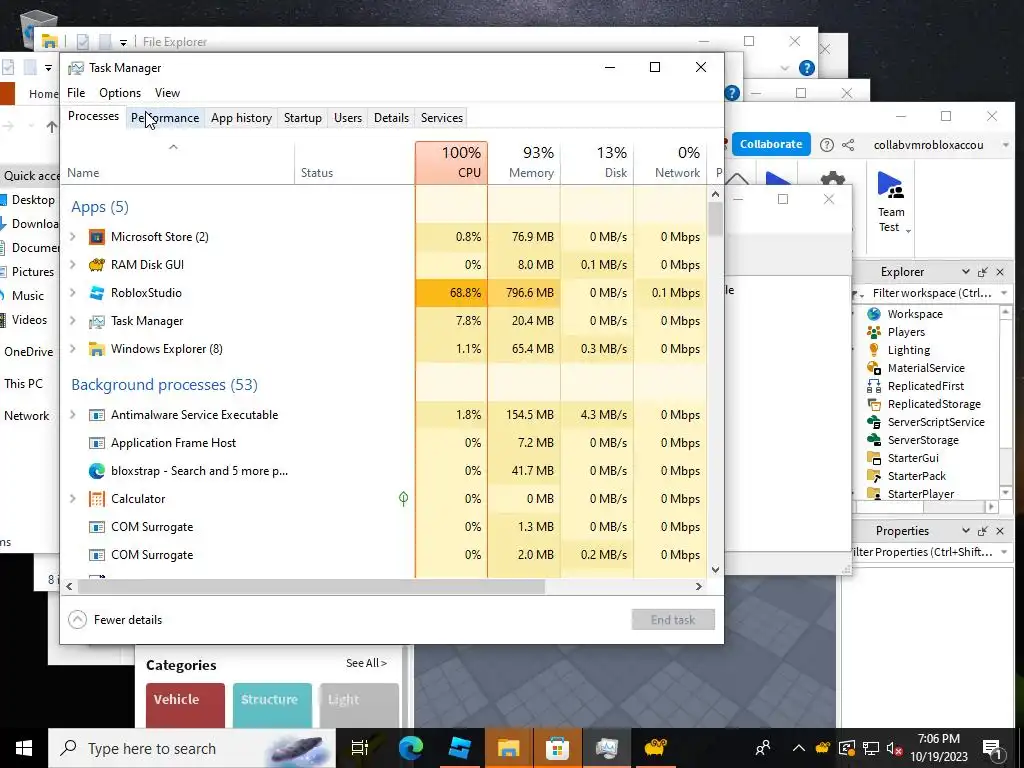
Task: Select StarterPlayer in the Explorer panel
Action: (x=921, y=494)
